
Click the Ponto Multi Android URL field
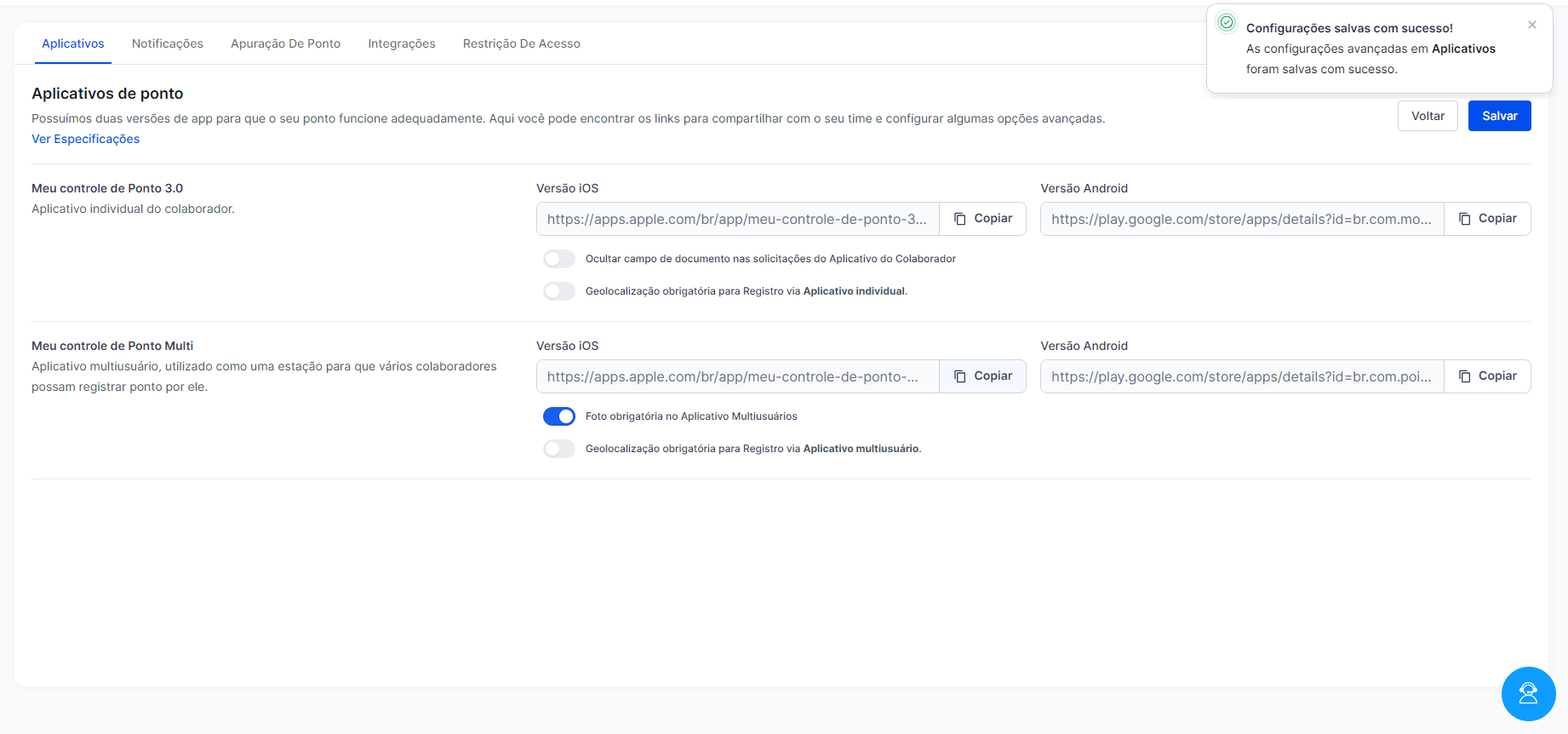click(1242, 376)
